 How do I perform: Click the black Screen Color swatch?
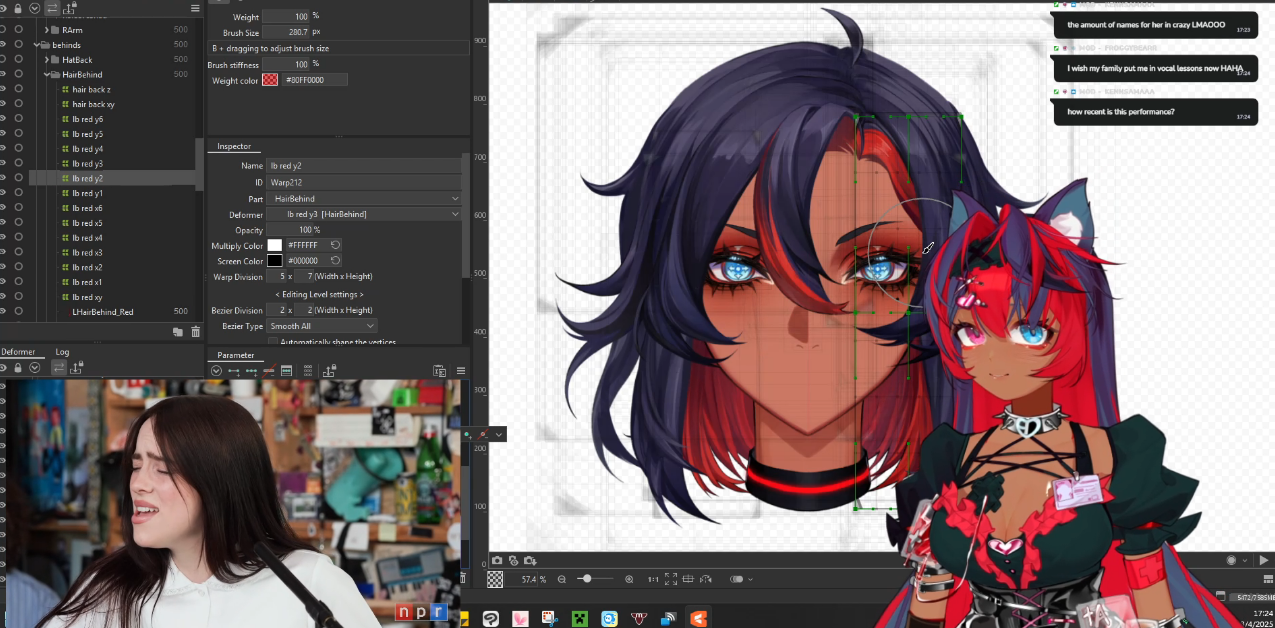tap(274, 260)
